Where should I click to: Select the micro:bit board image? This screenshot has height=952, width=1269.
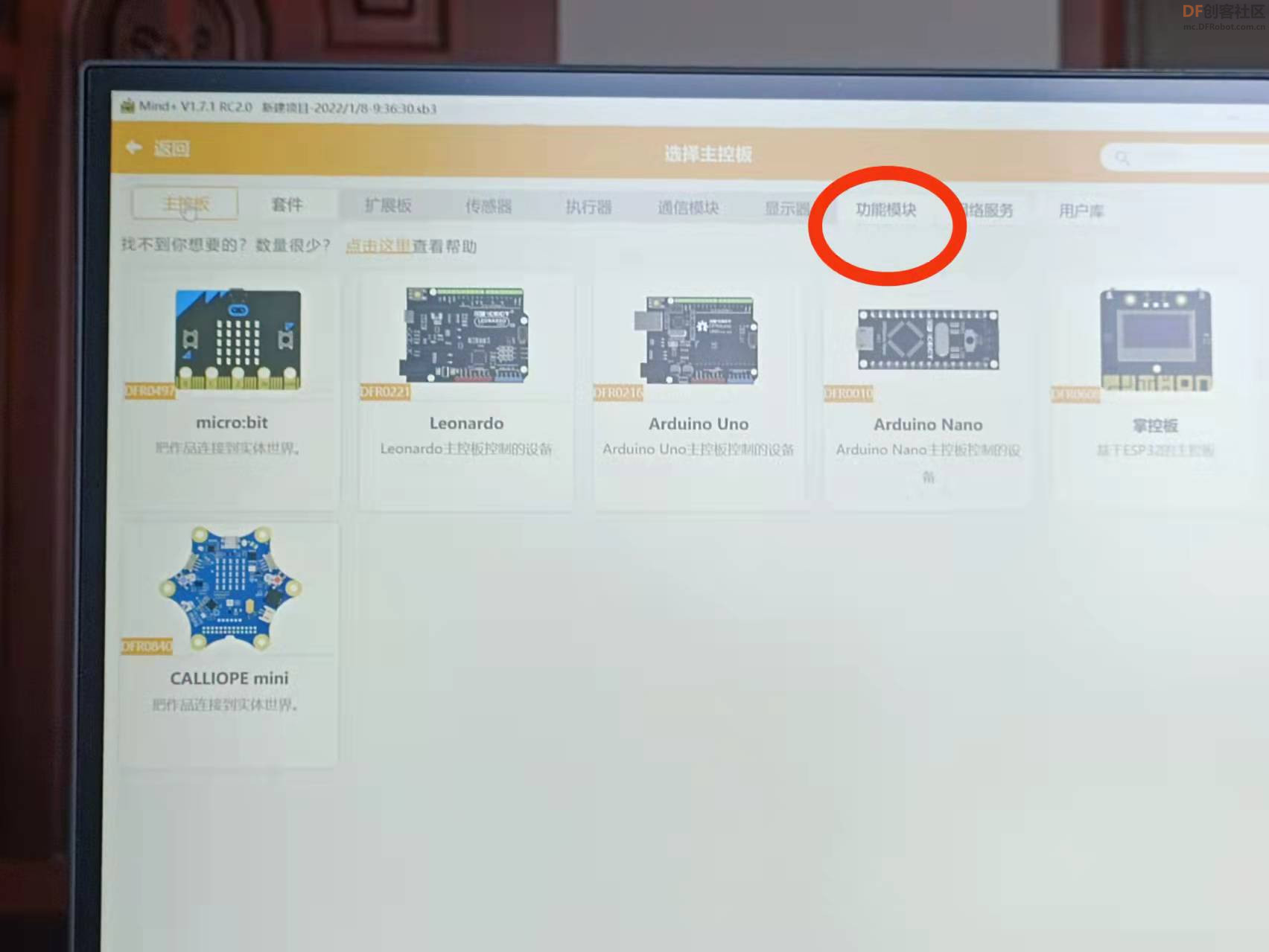[238, 339]
